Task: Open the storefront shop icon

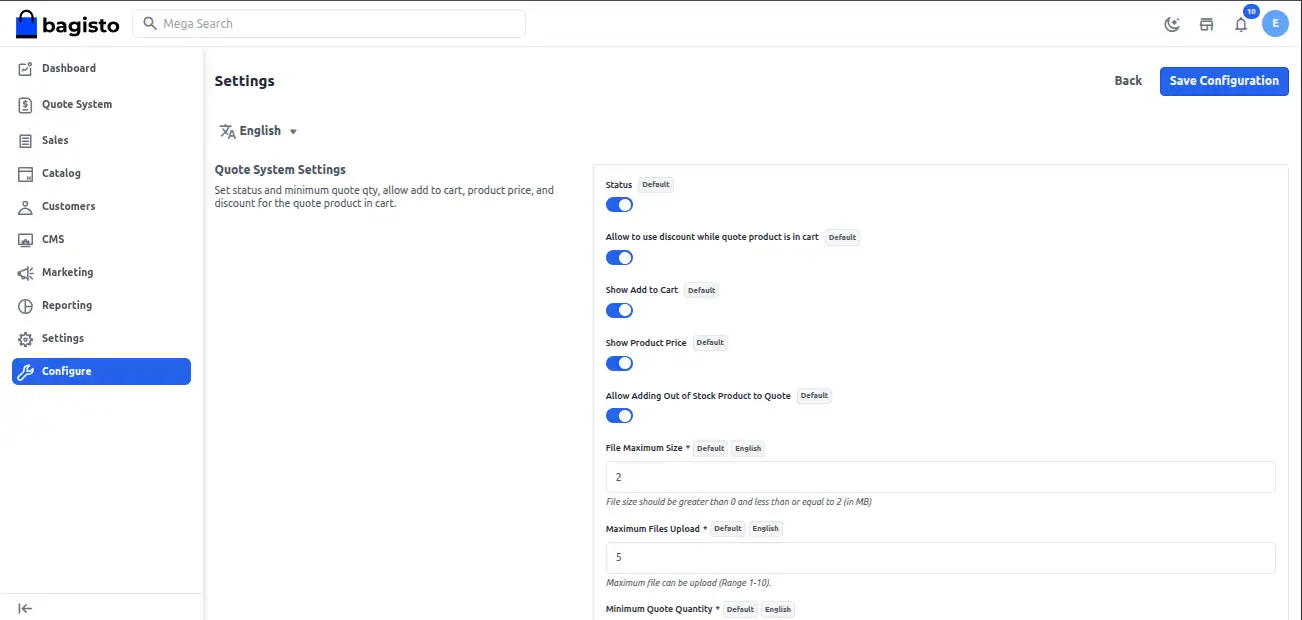Action: 1206,24
